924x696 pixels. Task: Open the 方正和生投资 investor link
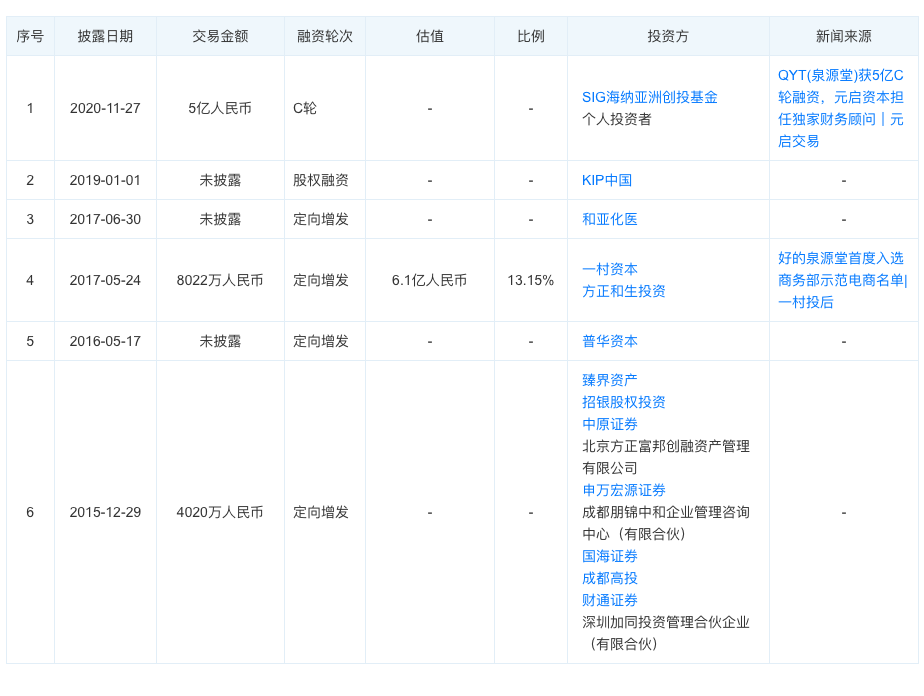click(x=623, y=291)
